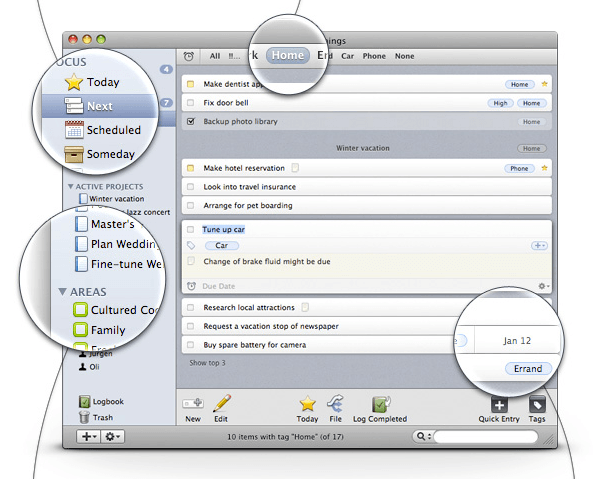Click the Today star toolbar icon
596x479 pixels.
(307, 404)
